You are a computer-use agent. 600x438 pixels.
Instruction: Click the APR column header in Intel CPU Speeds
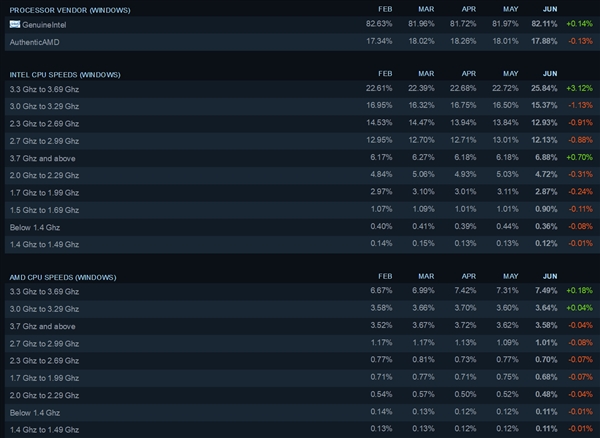point(464,73)
